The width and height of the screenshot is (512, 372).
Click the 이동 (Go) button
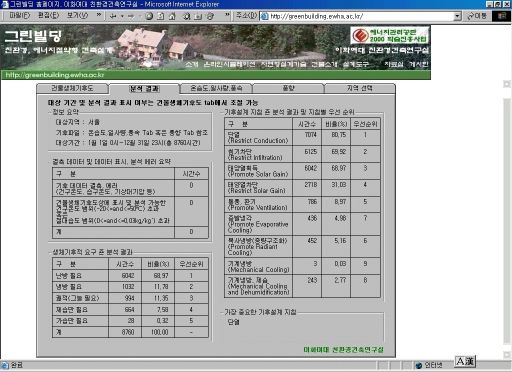(x=477, y=16)
